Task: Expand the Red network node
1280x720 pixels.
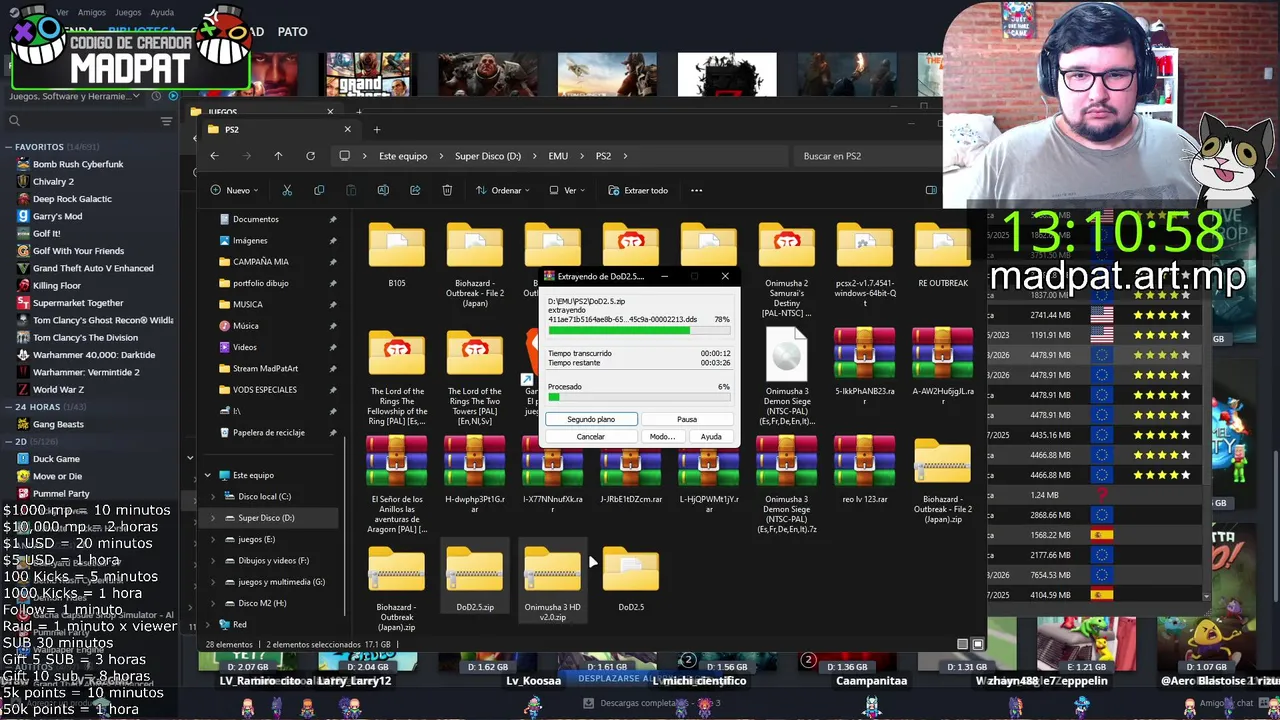Action: pos(208,624)
